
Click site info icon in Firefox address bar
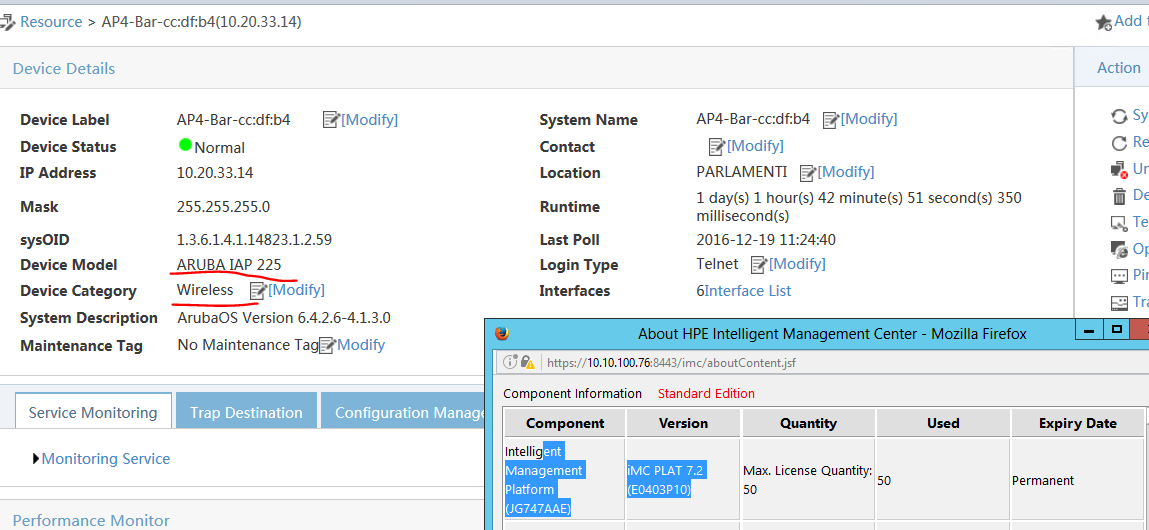[511, 362]
